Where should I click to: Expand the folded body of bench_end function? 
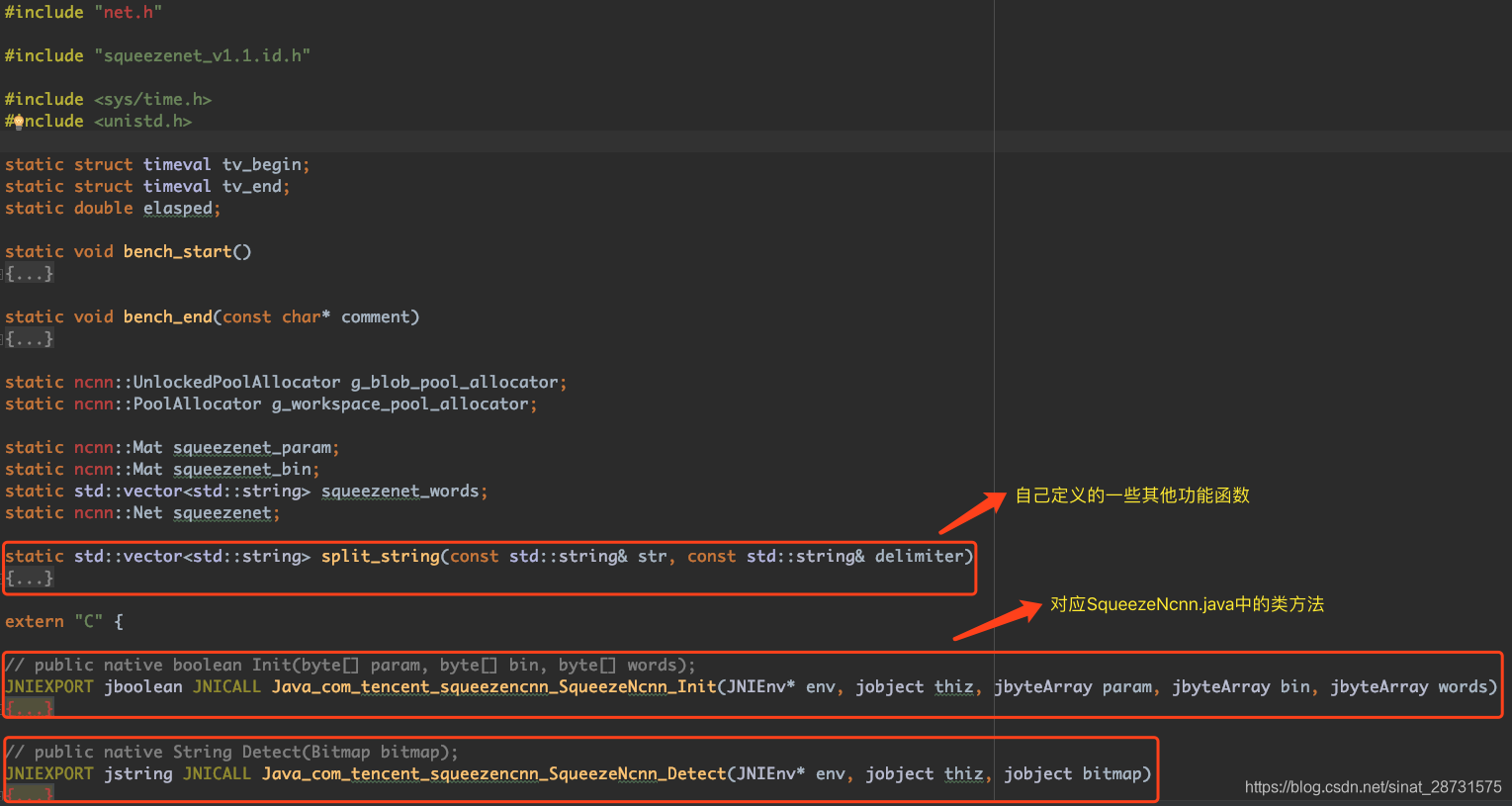click(x=30, y=339)
